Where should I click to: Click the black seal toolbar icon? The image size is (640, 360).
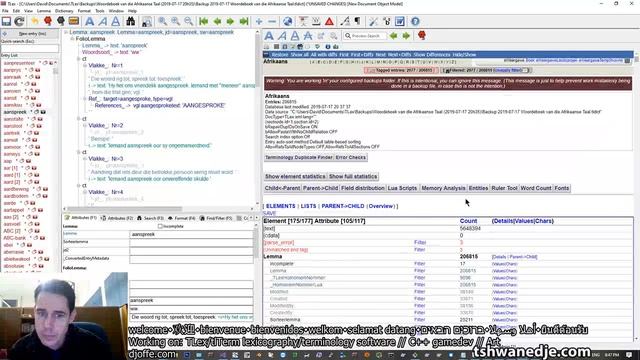tap(60, 21)
